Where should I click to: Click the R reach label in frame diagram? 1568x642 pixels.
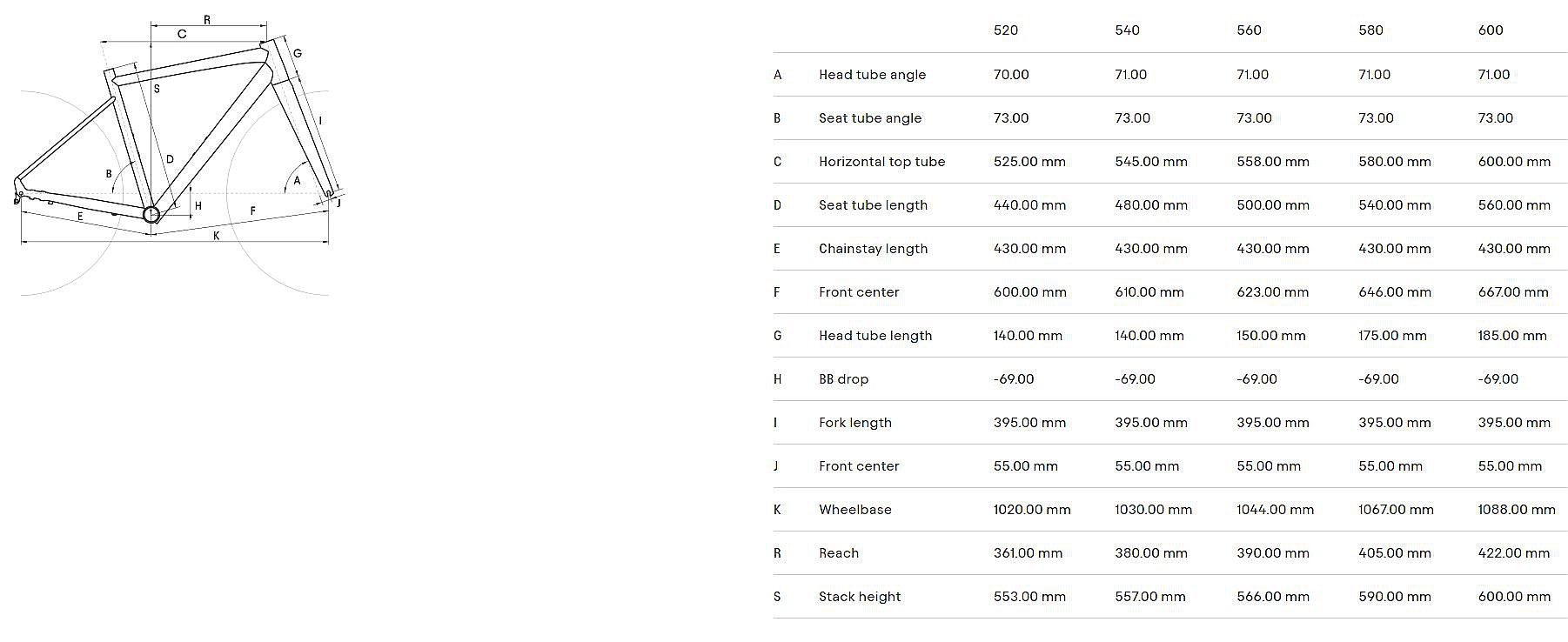207,20
